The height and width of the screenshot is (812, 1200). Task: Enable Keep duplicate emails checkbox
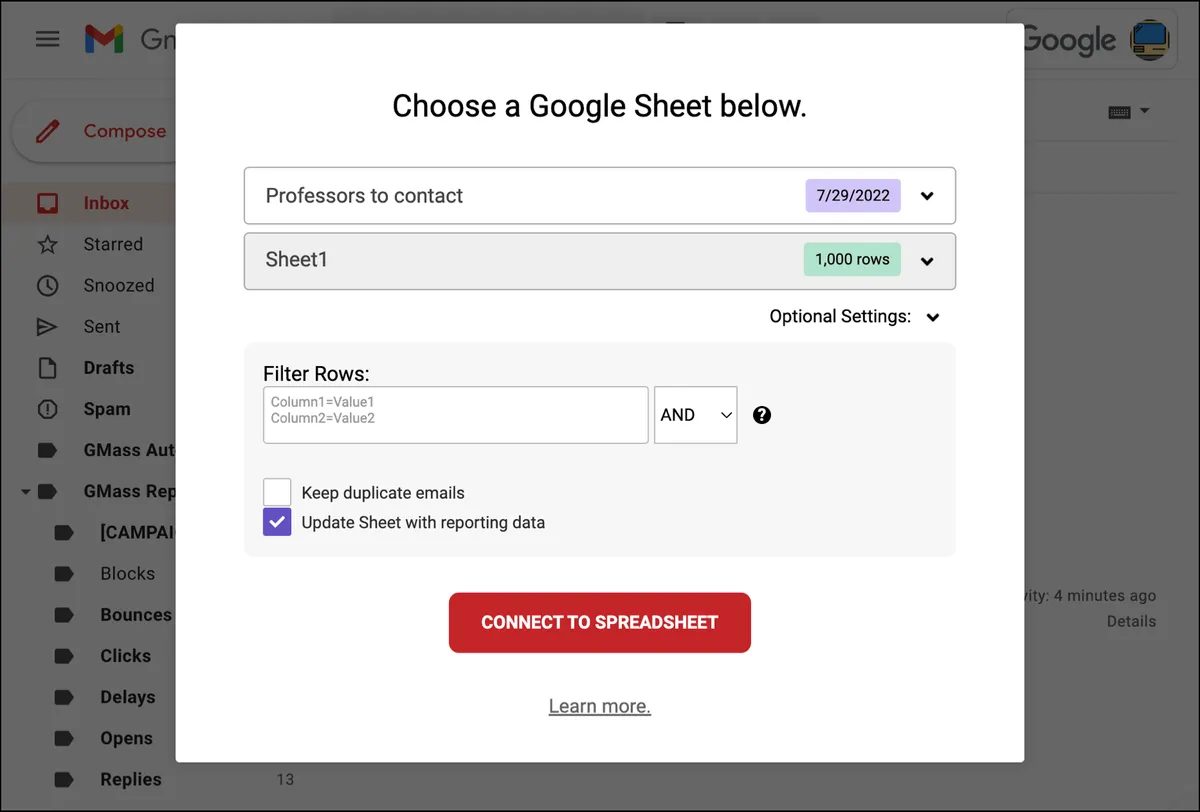tap(277, 492)
